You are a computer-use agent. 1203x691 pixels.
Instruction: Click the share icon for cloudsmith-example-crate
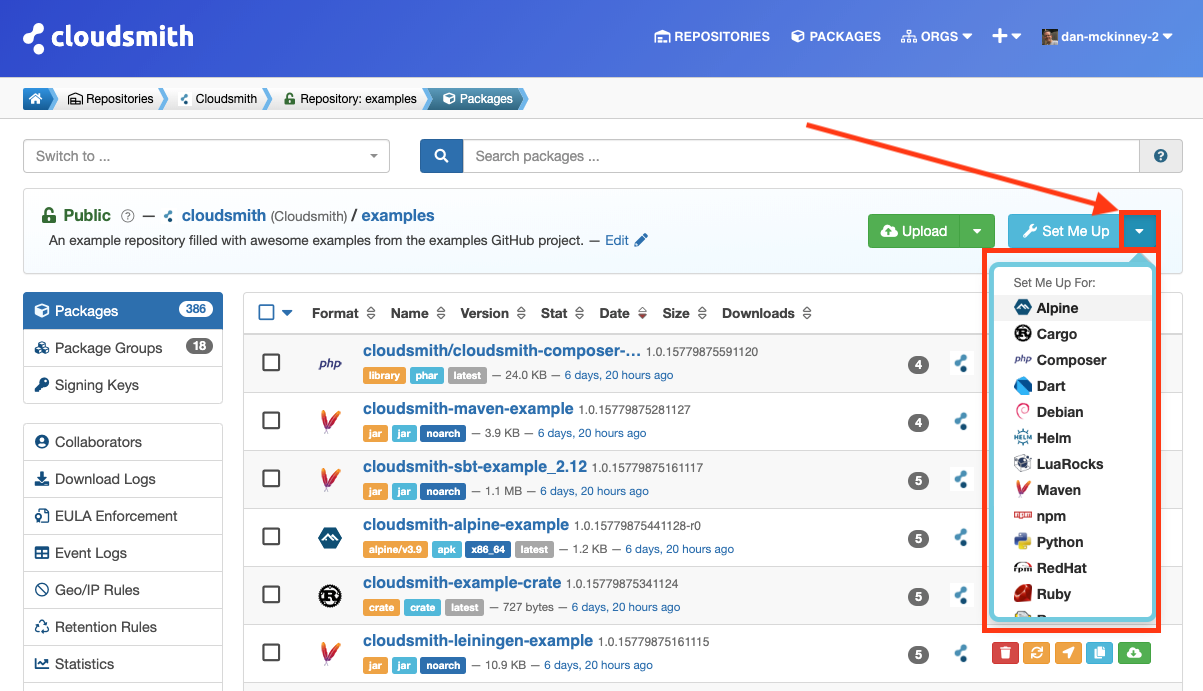(961, 595)
